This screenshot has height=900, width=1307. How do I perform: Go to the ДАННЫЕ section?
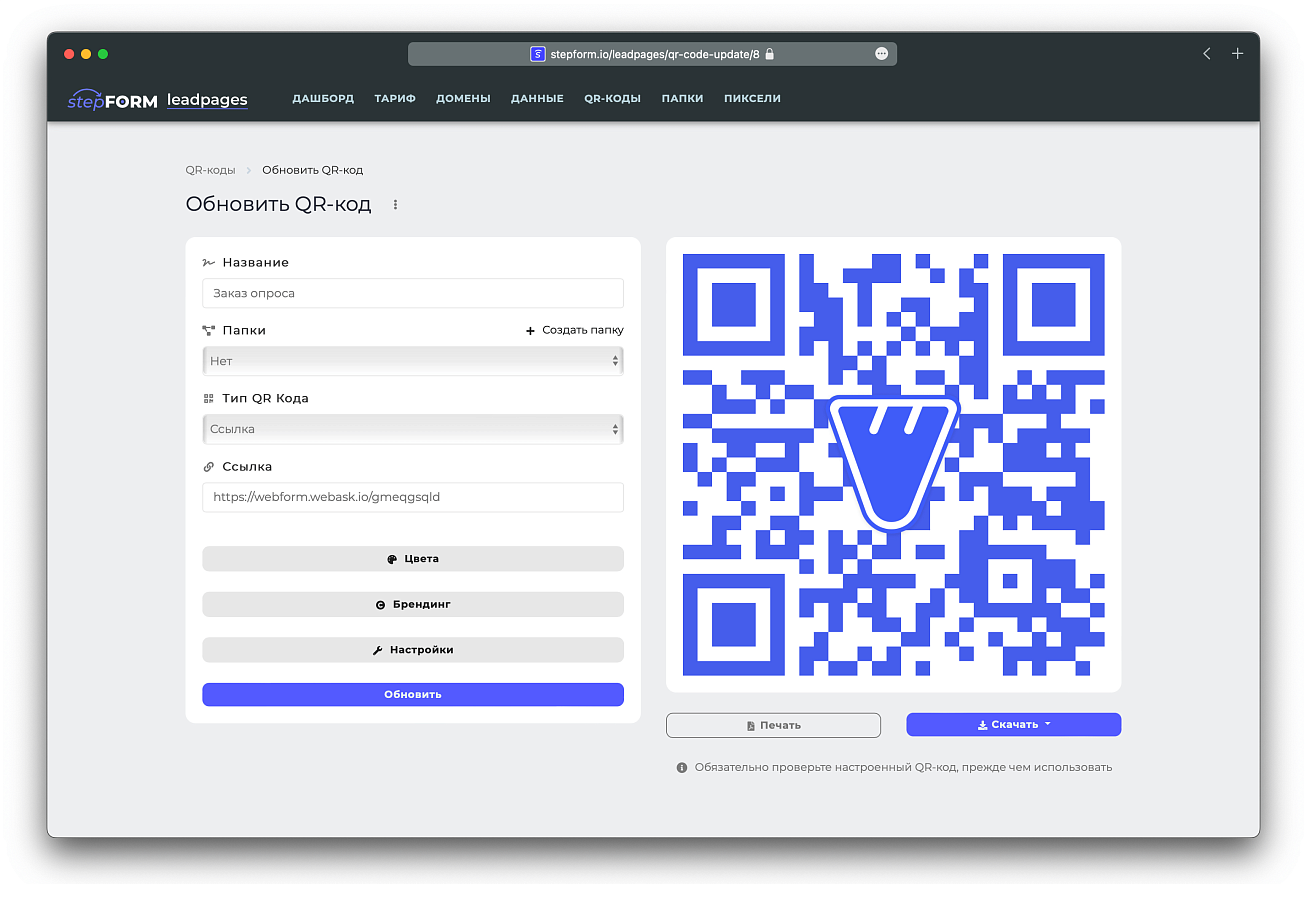click(537, 99)
